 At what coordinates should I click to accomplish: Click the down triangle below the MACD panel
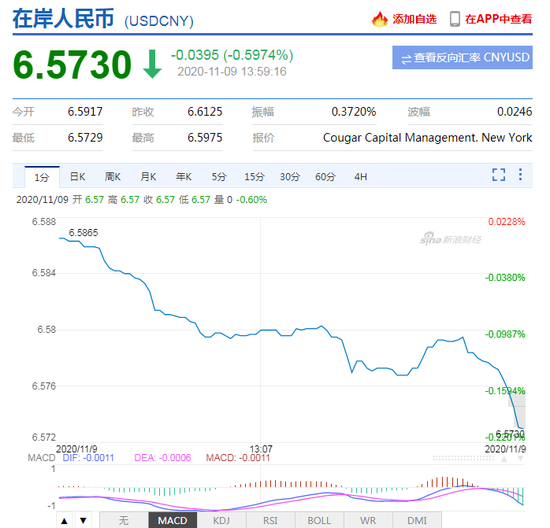tap(83, 520)
